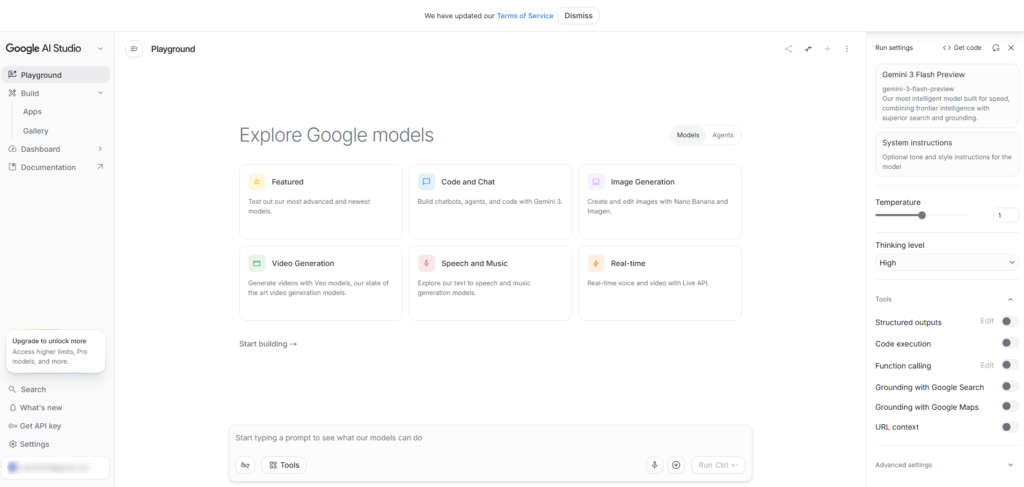The image size is (1024, 487).
Task: Click the Temperature slider handle
Action: click(922, 215)
